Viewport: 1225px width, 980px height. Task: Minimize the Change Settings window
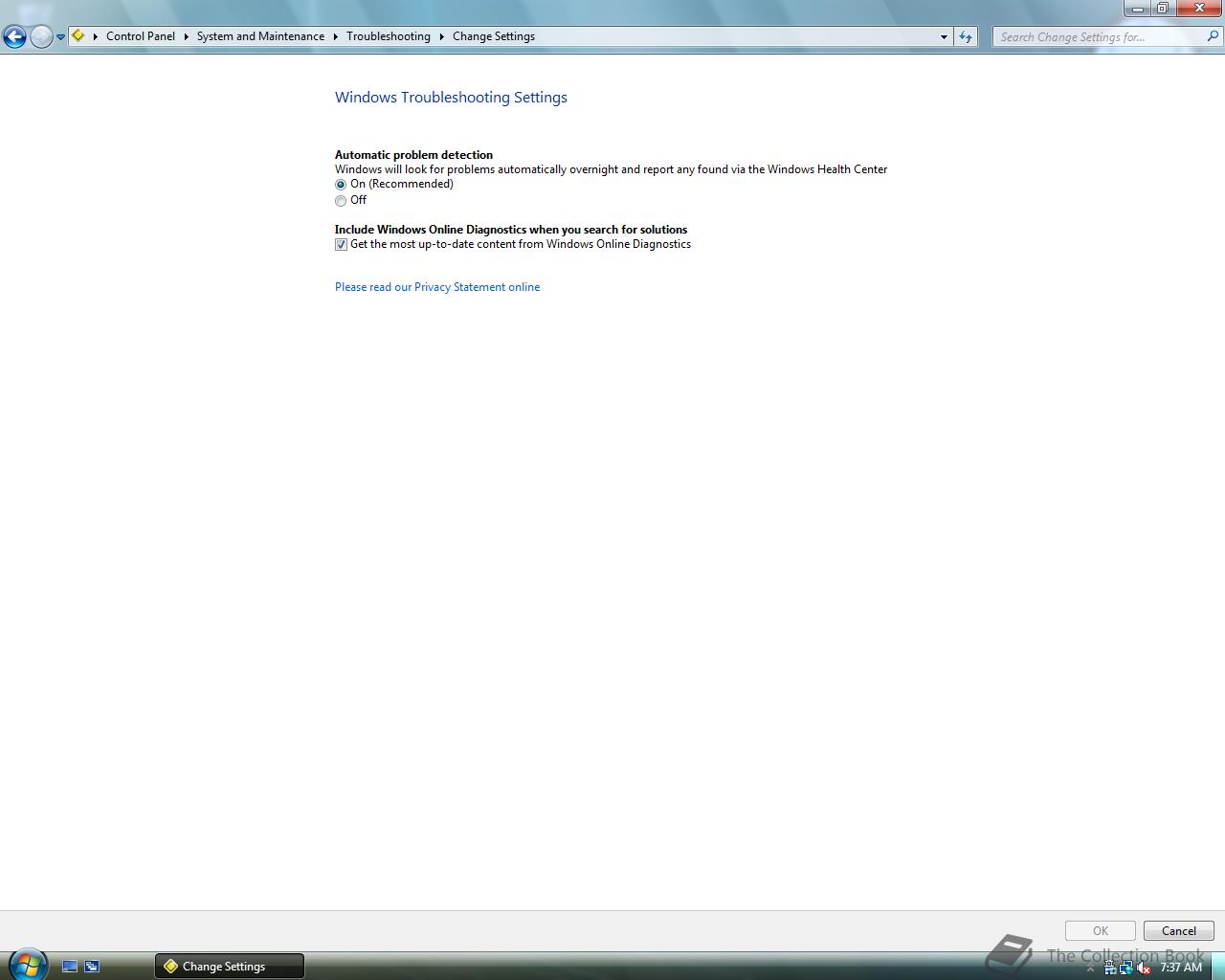coord(1137,9)
